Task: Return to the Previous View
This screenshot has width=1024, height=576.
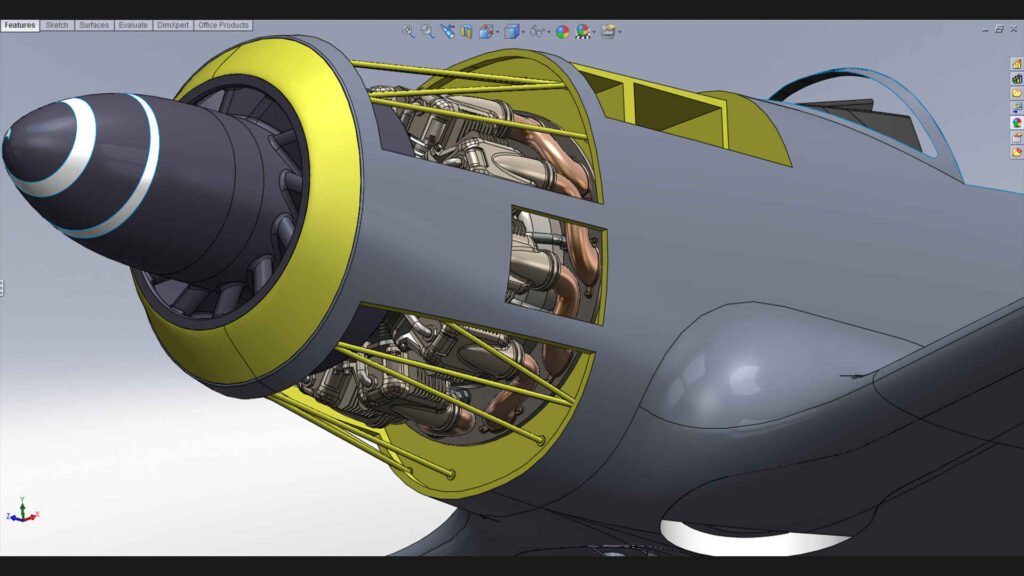Action: (446, 31)
